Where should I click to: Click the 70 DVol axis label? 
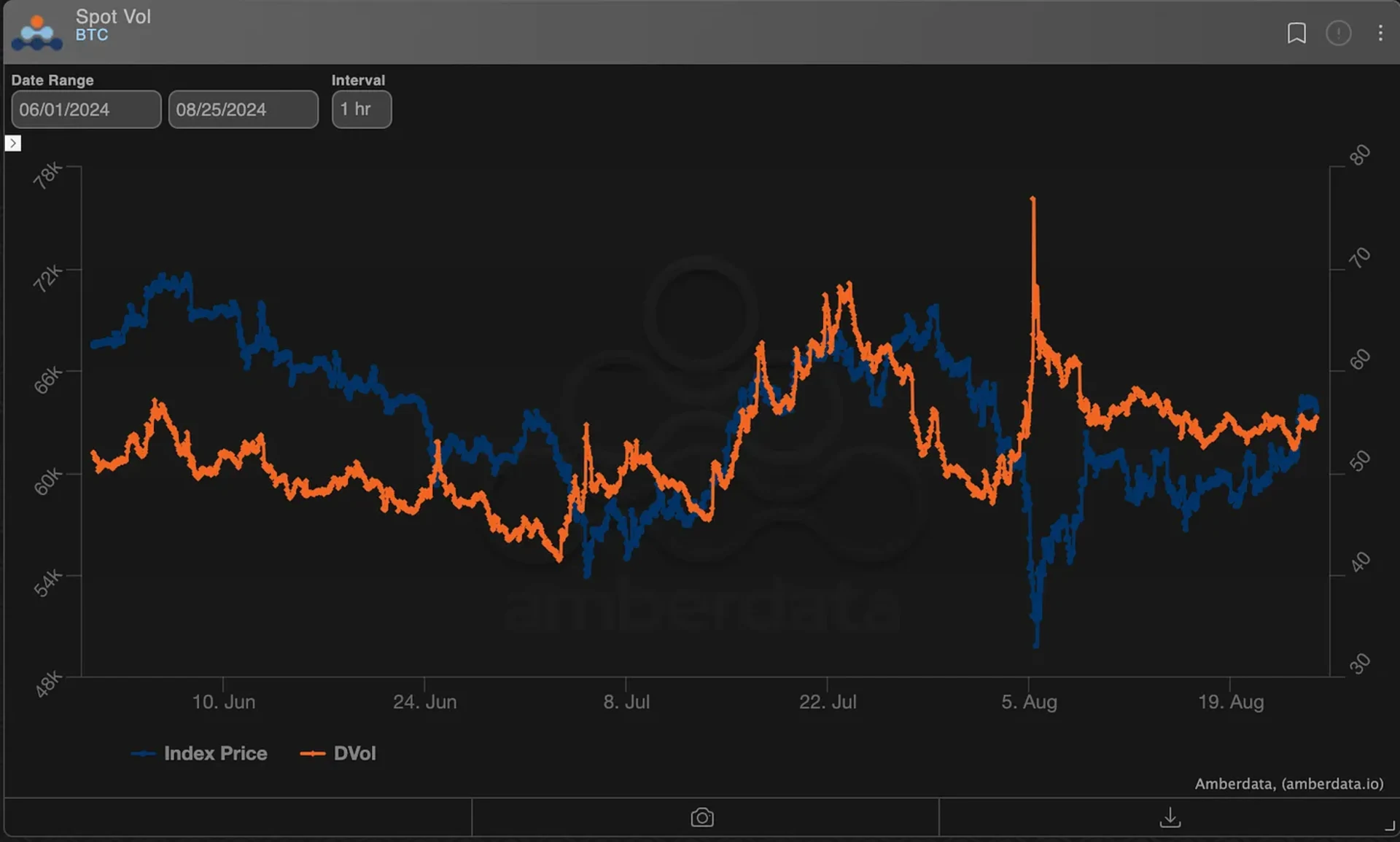pos(1359,257)
